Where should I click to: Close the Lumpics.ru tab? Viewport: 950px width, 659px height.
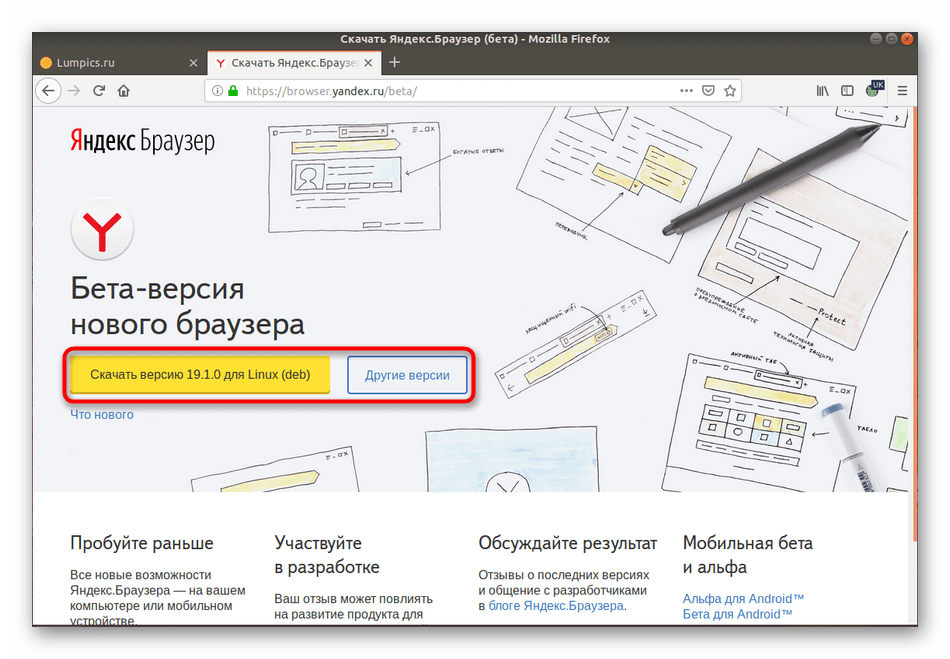pyautogui.click(x=194, y=63)
